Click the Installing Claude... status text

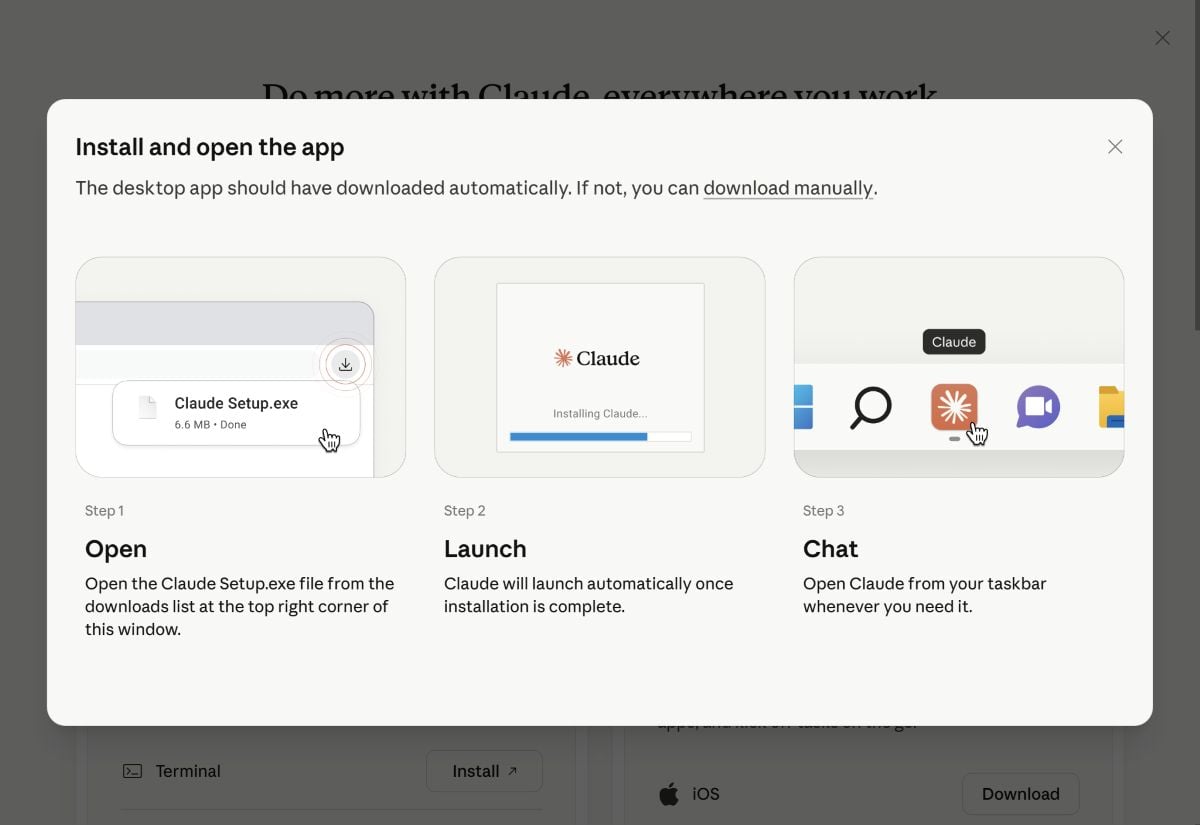click(600, 414)
